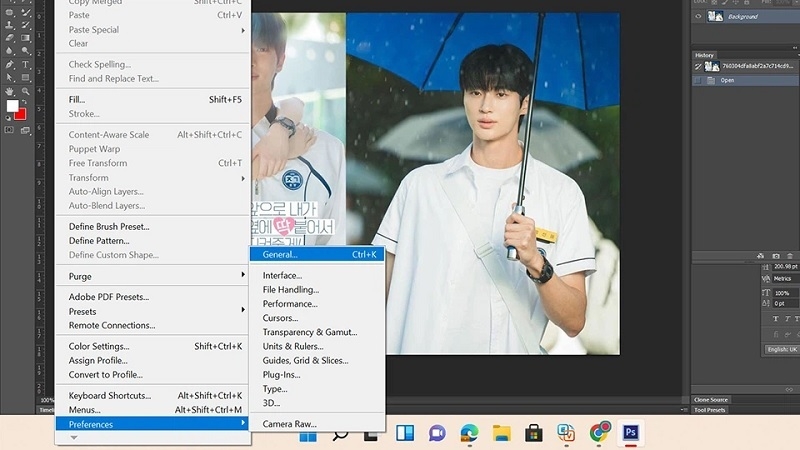Toggle visibility of the Background layer
Image resolution: width=800 pixels, height=450 pixels.
pos(699,16)
